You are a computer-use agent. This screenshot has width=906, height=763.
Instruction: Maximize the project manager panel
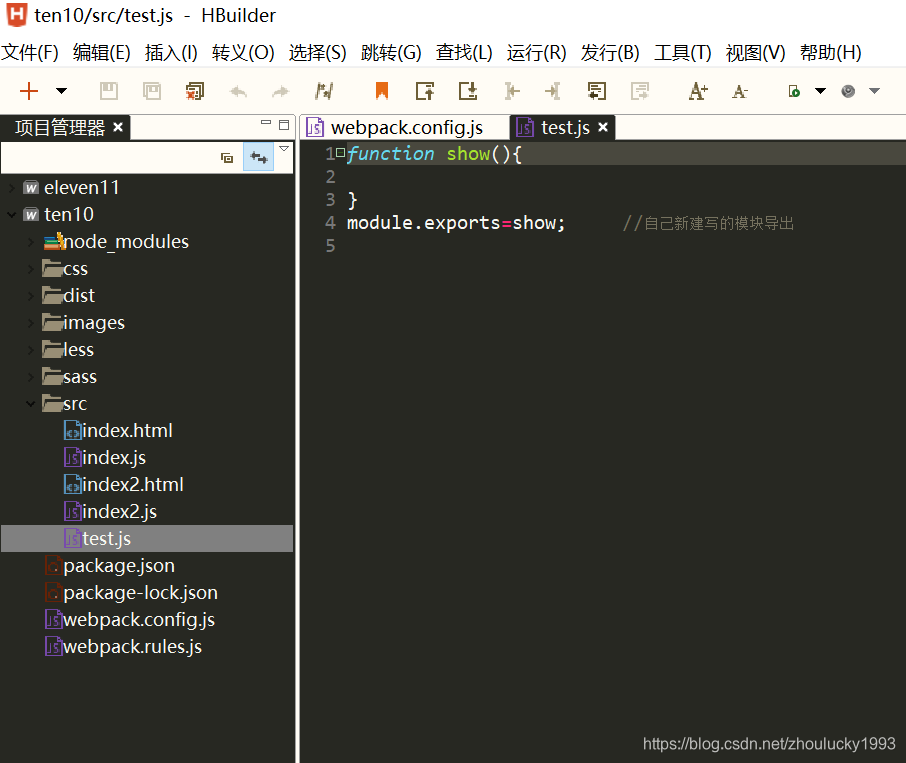[x=284, y=125]
